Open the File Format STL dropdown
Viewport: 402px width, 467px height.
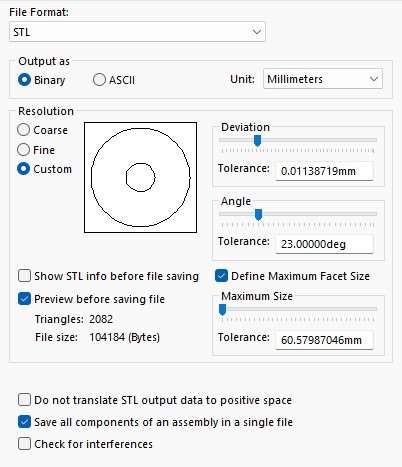point(137,32)
